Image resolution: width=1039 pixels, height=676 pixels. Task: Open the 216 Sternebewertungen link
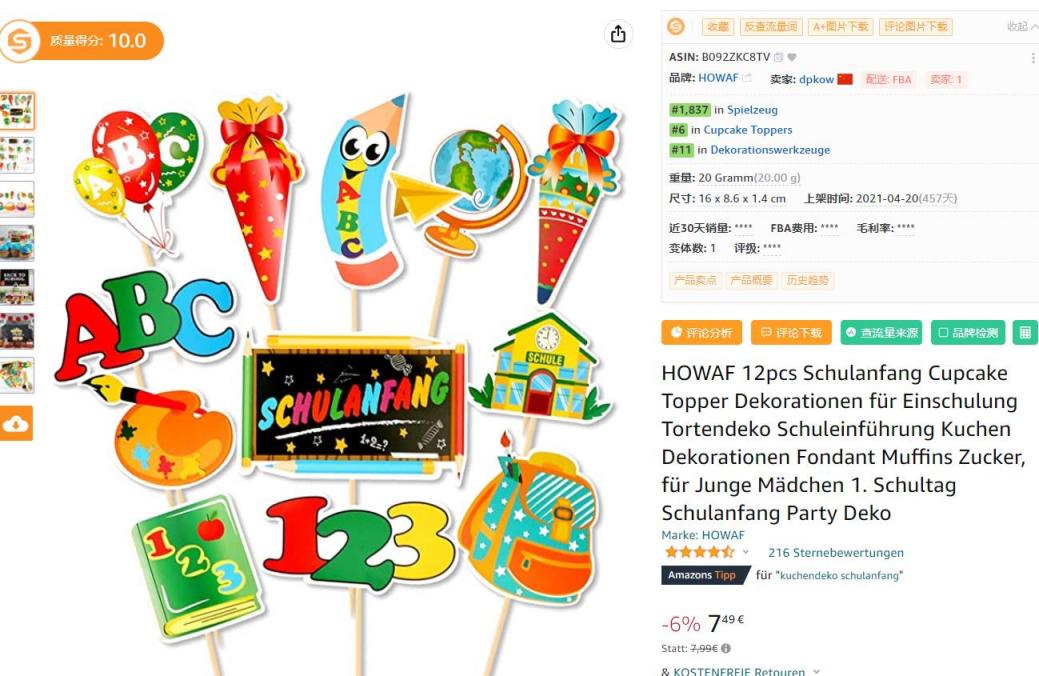point(836,552)
